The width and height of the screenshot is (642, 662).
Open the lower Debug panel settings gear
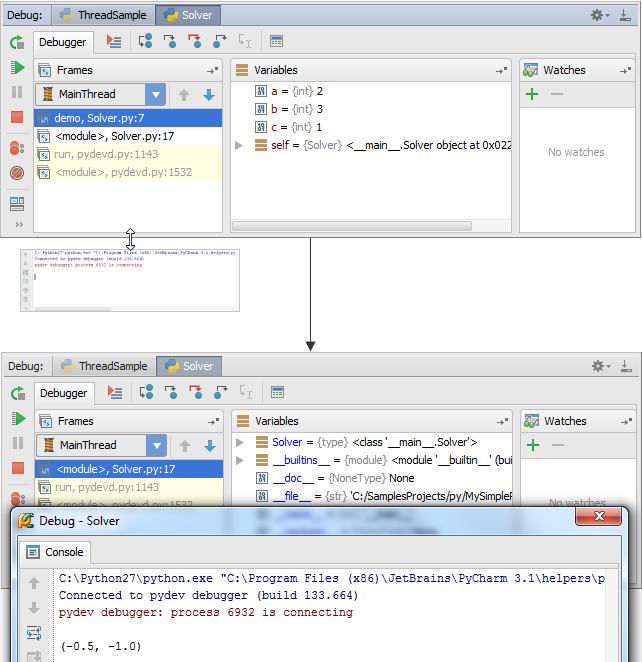601,366
